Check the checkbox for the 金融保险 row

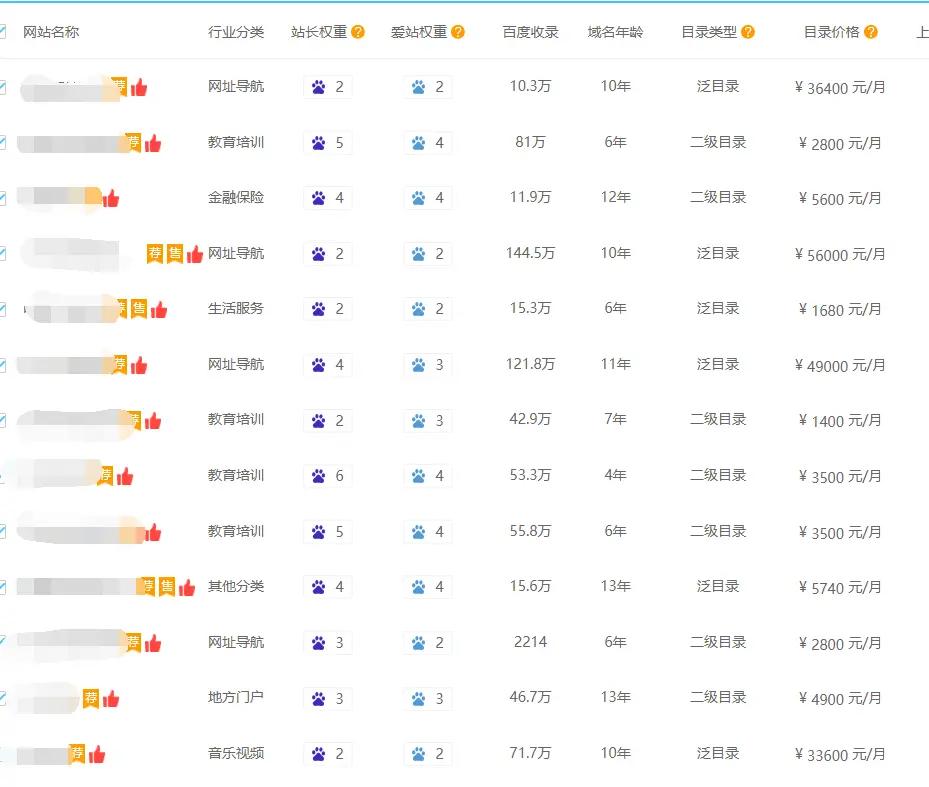tap(4, 197)
